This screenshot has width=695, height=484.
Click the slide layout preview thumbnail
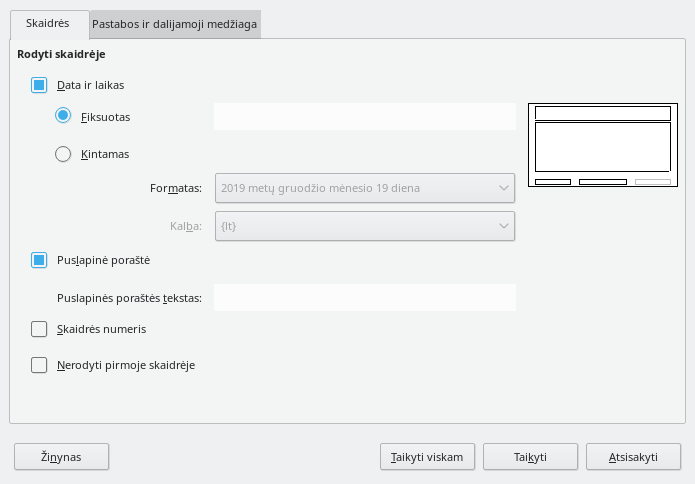[x=602, y=146]
